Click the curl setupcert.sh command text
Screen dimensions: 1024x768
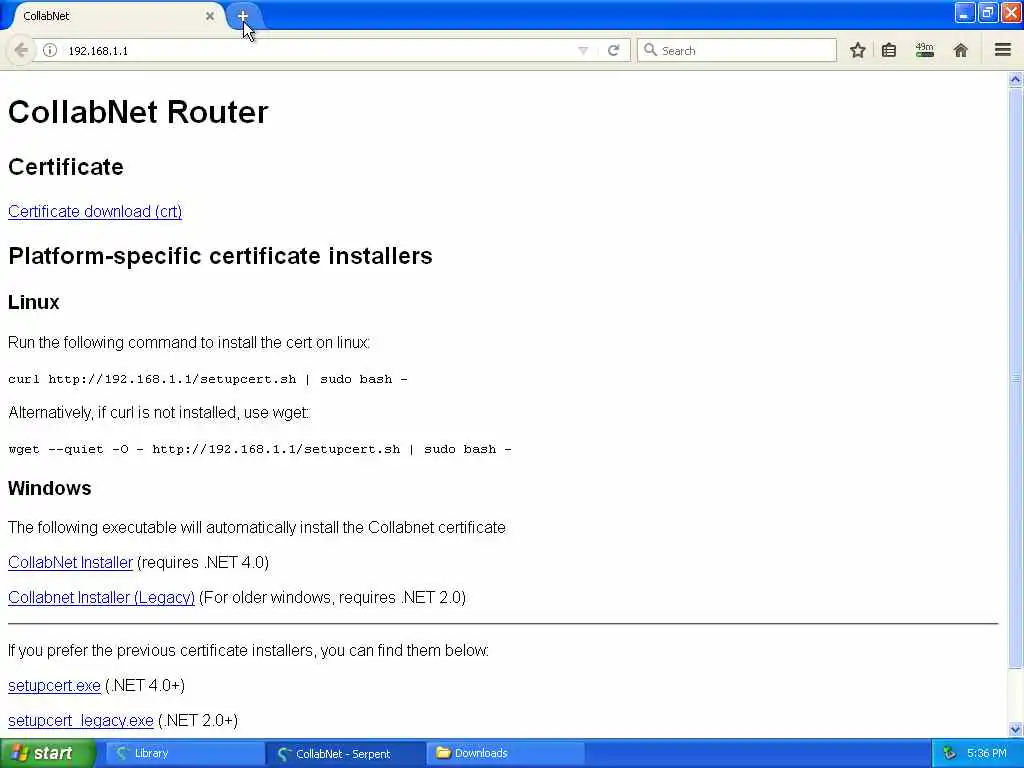208,379
